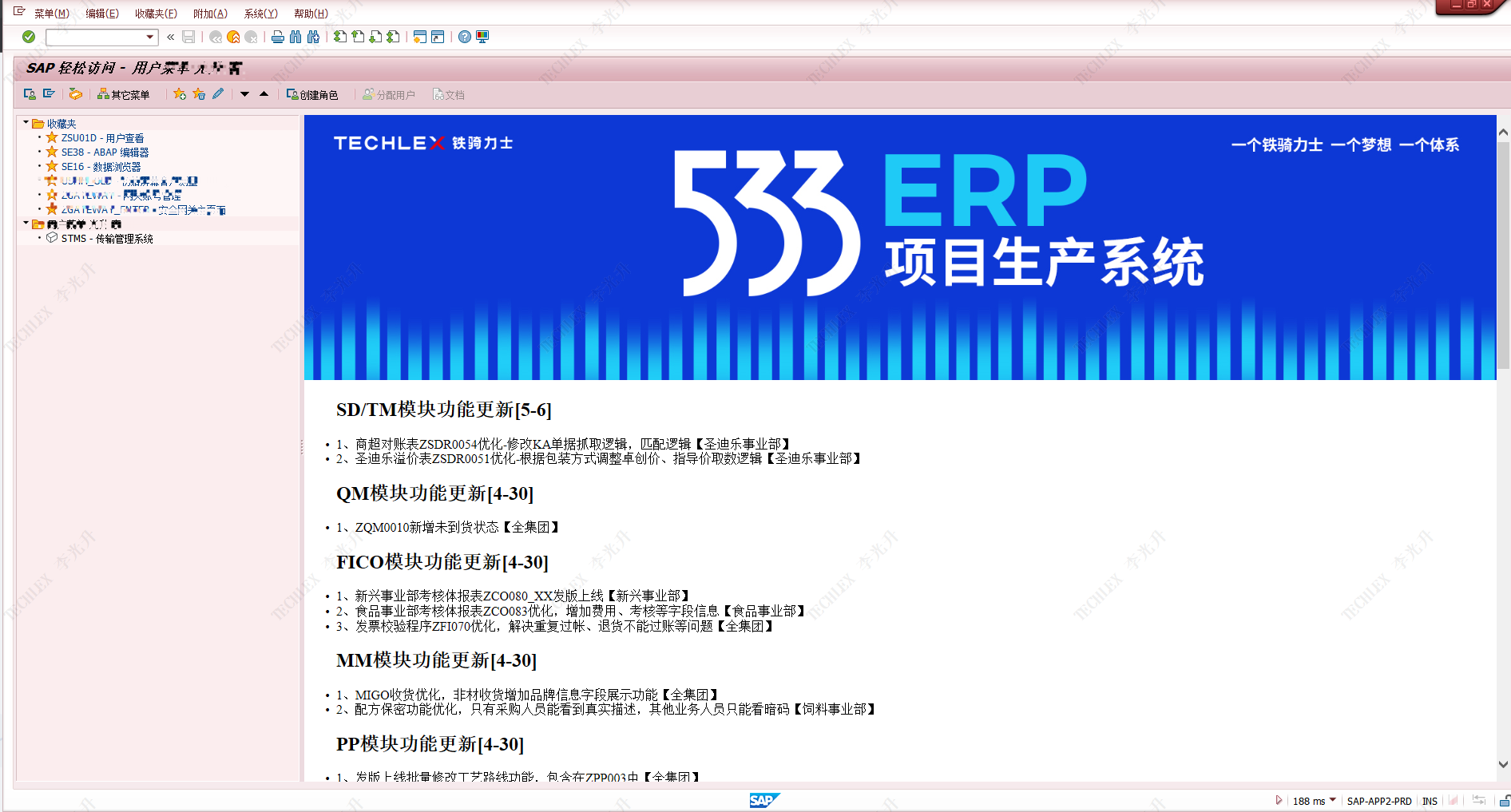Open the 菜单(M) menu

52,14
